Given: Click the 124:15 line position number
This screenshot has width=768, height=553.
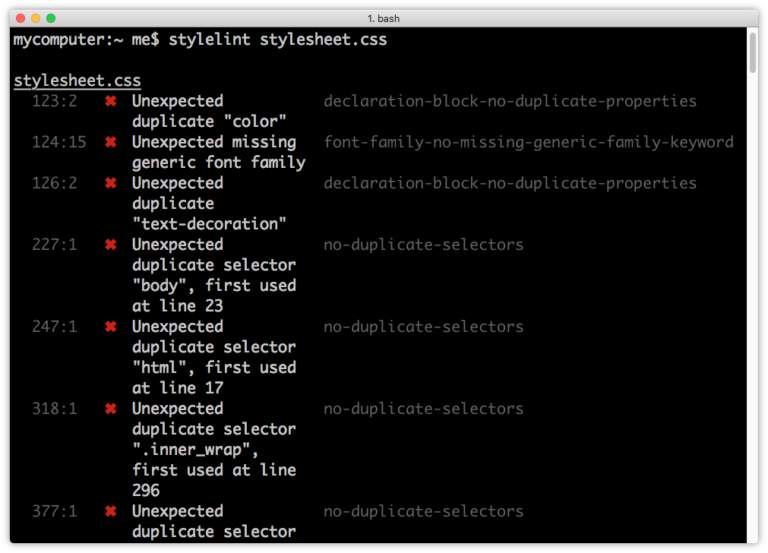Looking at the screenshot, I should pos(59,142).
